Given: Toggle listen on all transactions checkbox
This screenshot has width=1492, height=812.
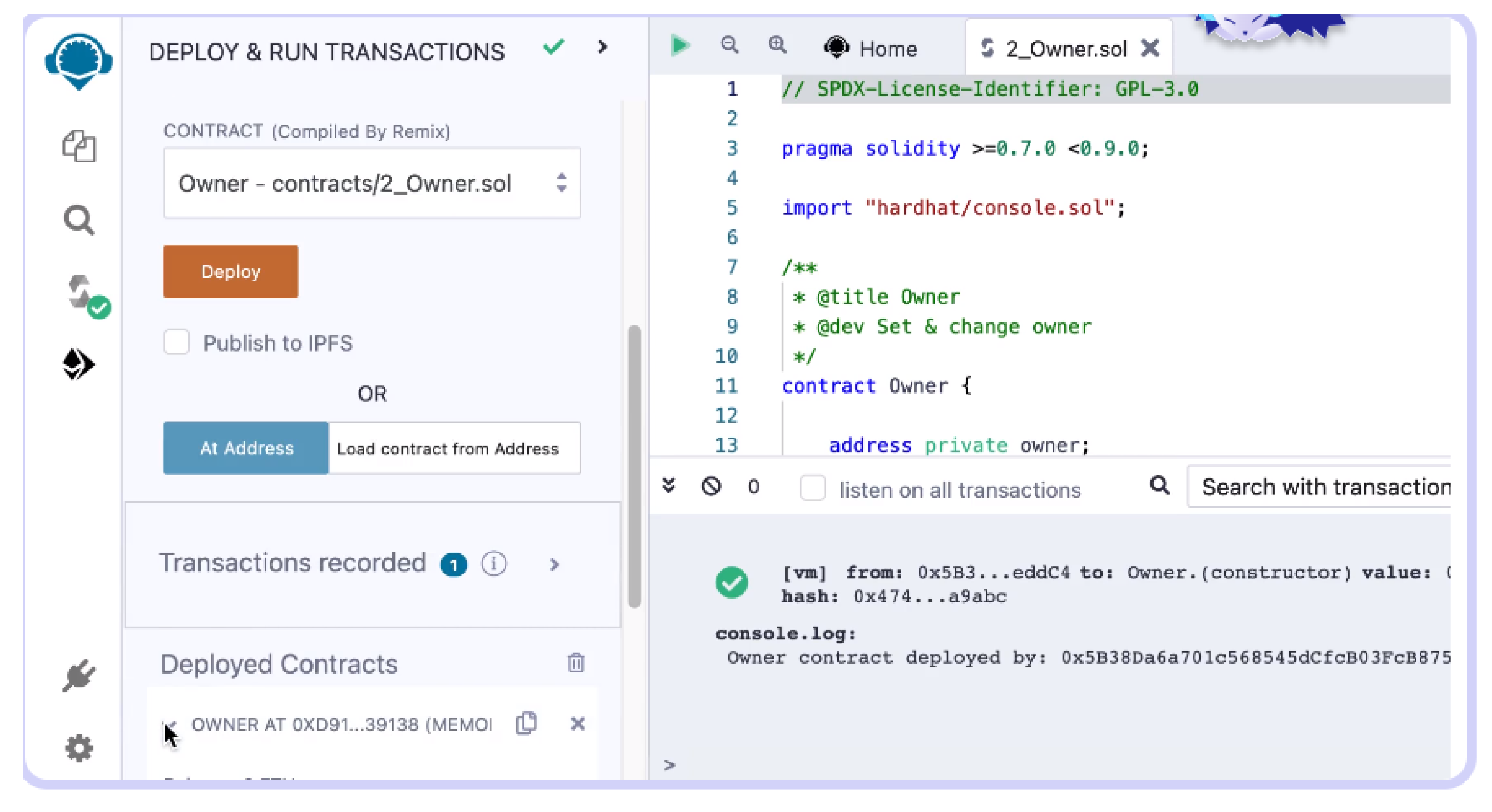Looking at the screenshot, I should (812, 488).
